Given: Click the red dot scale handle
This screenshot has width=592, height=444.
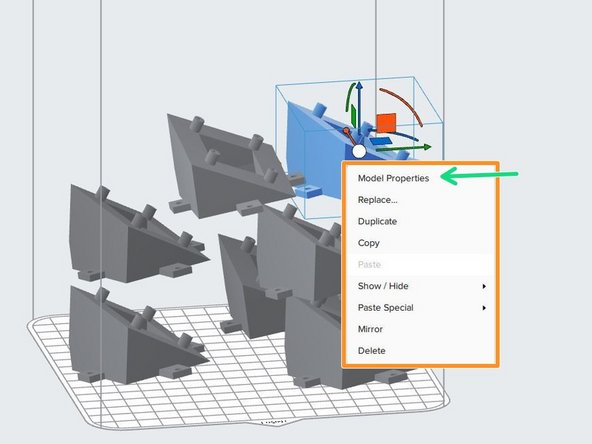Looking at the screenshot, I should pyautogui.click(x=346, y=131).
